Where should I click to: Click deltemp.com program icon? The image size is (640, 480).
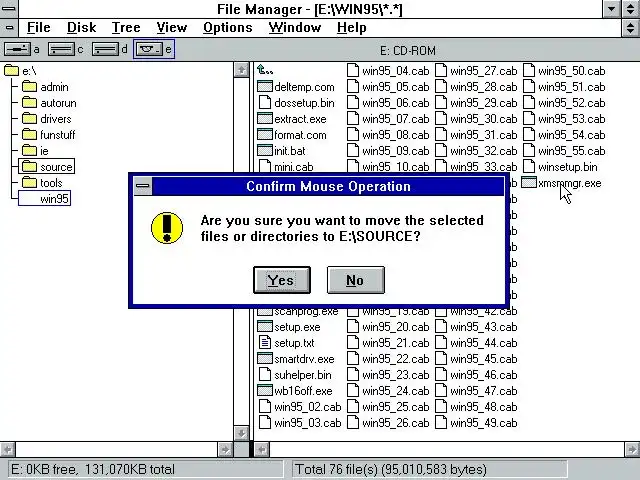click(x=265, y=87)
